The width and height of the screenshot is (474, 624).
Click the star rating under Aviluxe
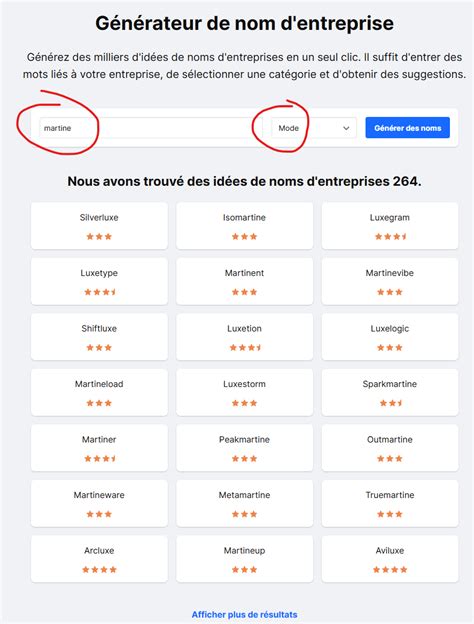click(x=390, y=569)
